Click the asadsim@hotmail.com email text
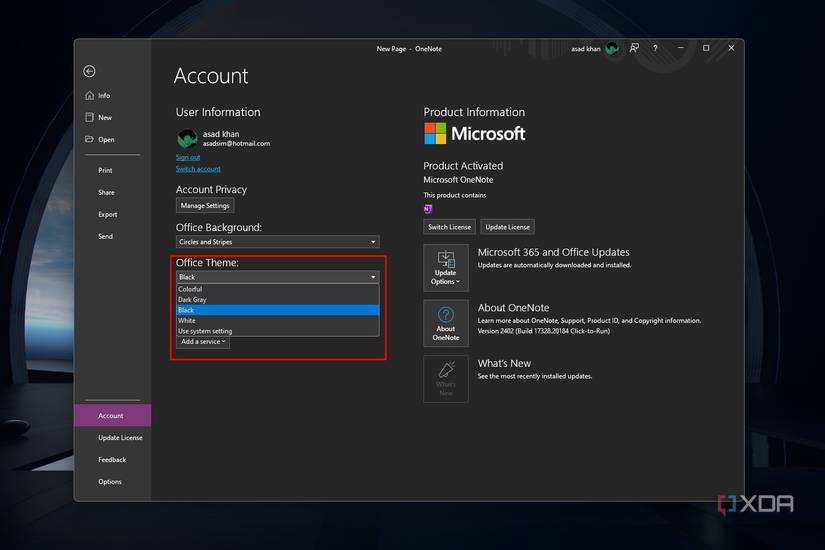Viewport: 825px width, 550px height. coord(236,144)
